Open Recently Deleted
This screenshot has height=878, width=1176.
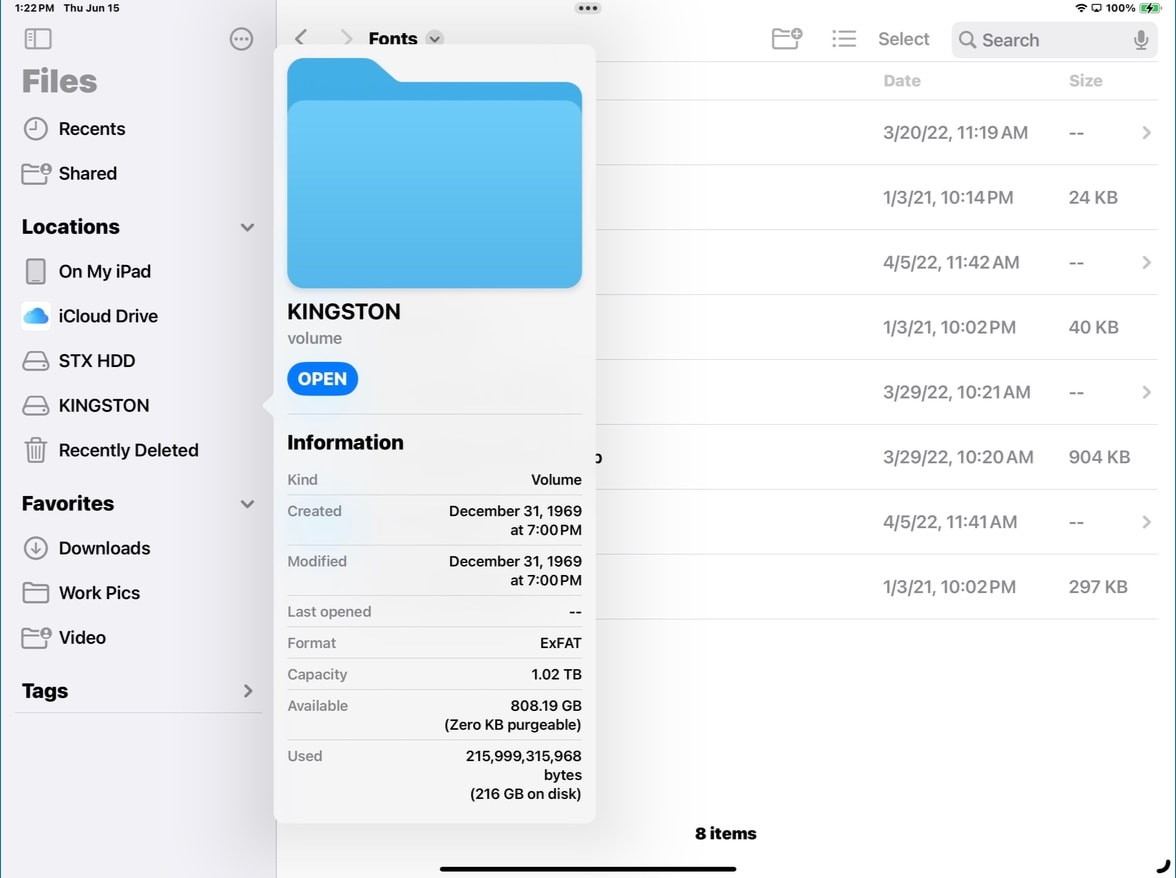coord(138,450)
